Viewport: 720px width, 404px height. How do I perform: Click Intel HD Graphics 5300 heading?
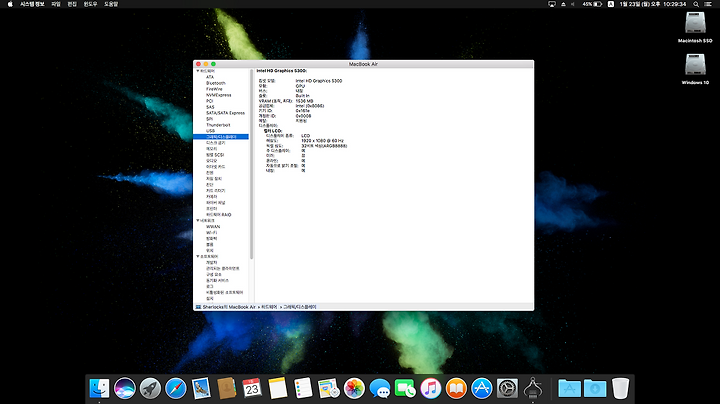pyautogui.click(x=281, y=71)
